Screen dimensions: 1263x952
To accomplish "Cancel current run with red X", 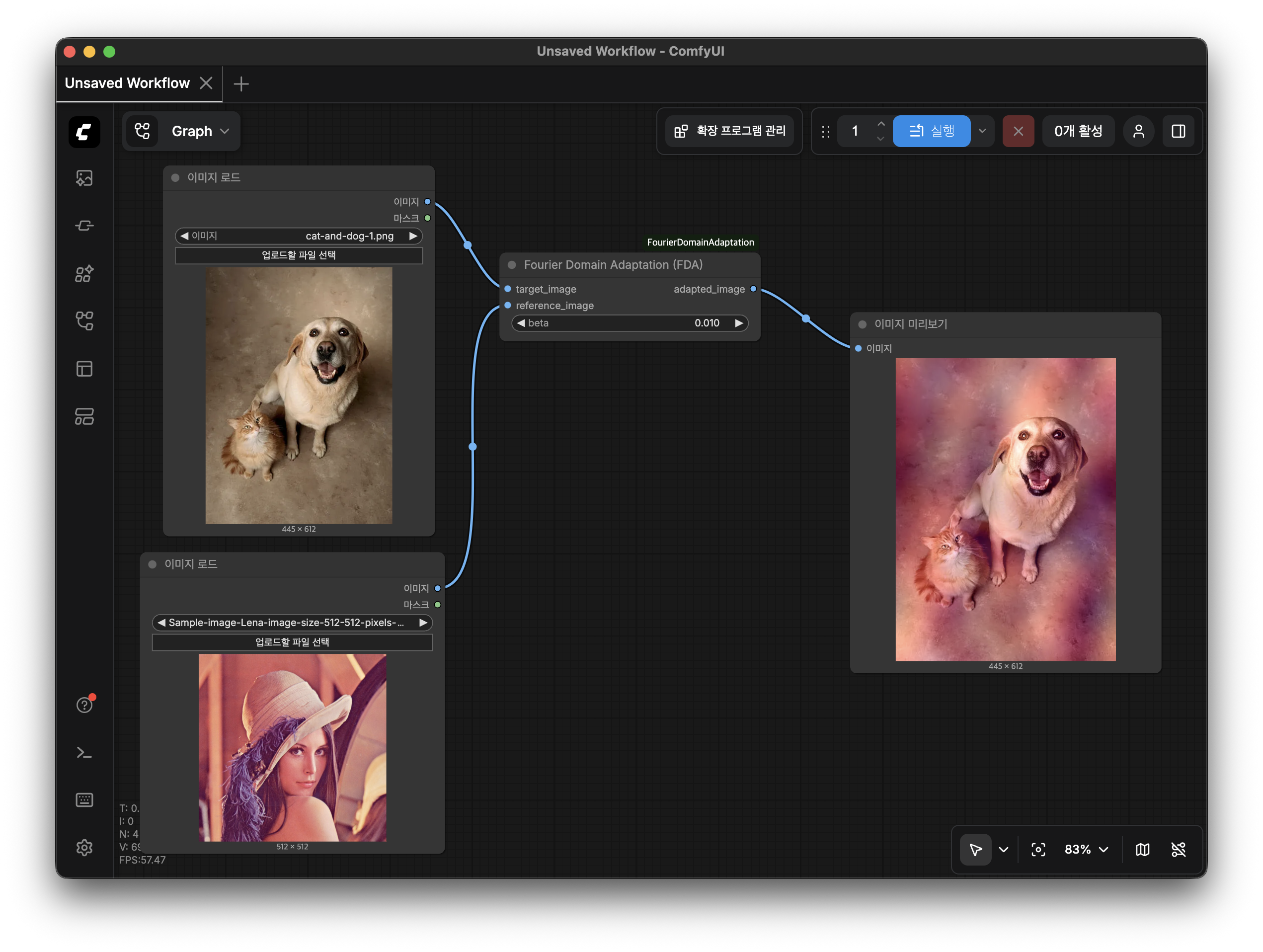I will [x=1018, y=131].
